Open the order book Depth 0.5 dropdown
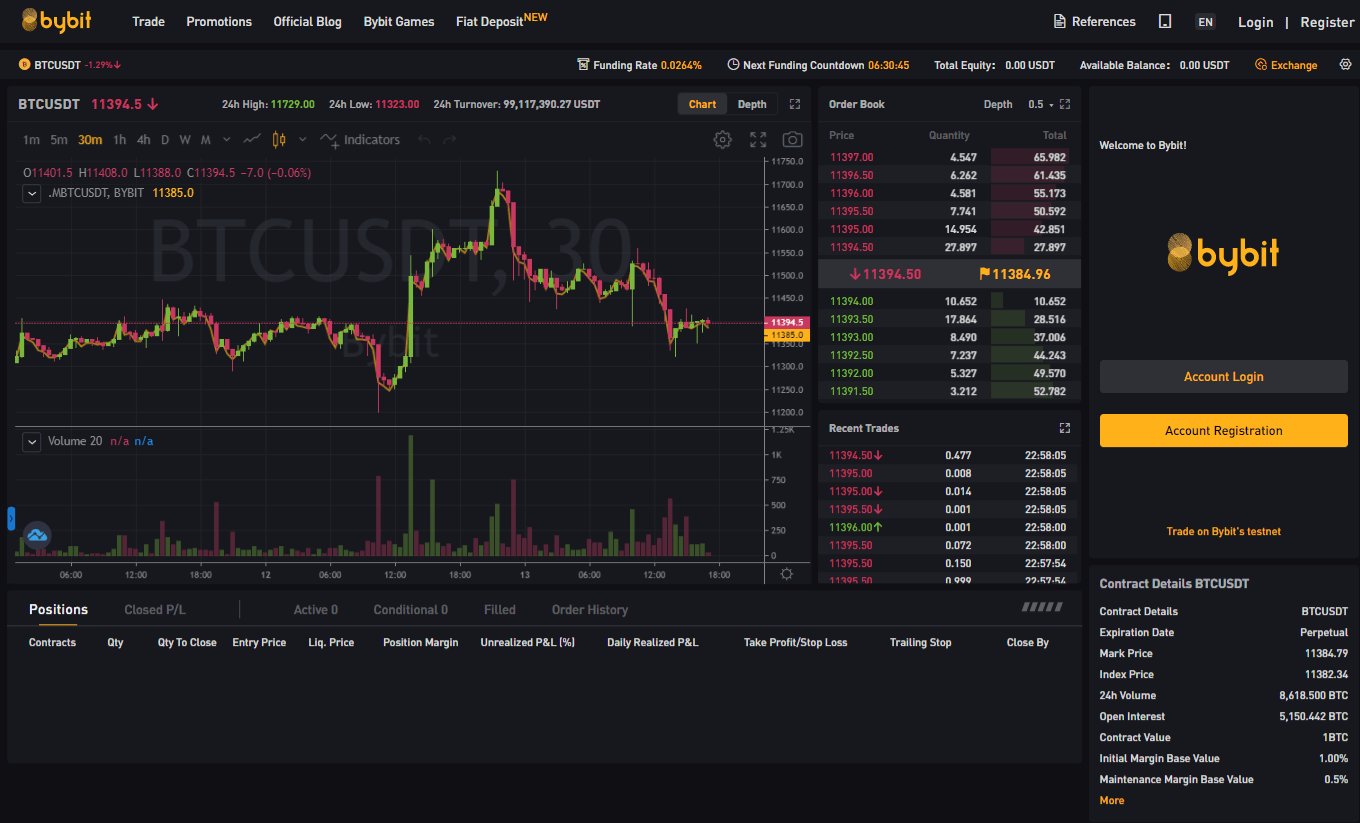Screen dimensions: 1360x823 (x=1040, y=104)
